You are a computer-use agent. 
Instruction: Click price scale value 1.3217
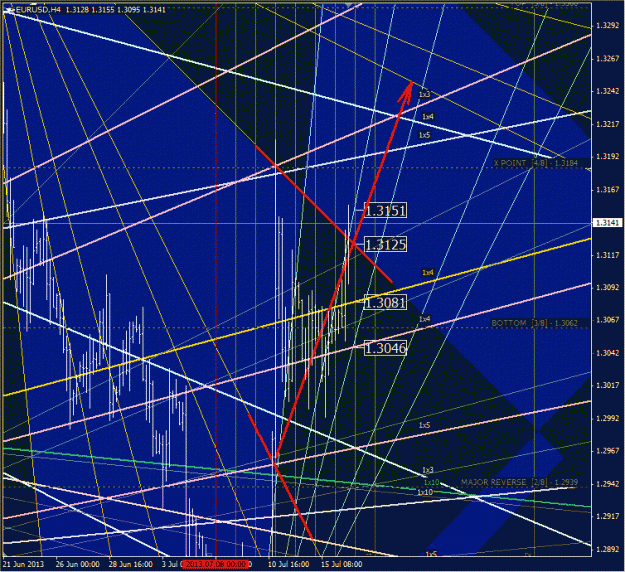(607, 124)
